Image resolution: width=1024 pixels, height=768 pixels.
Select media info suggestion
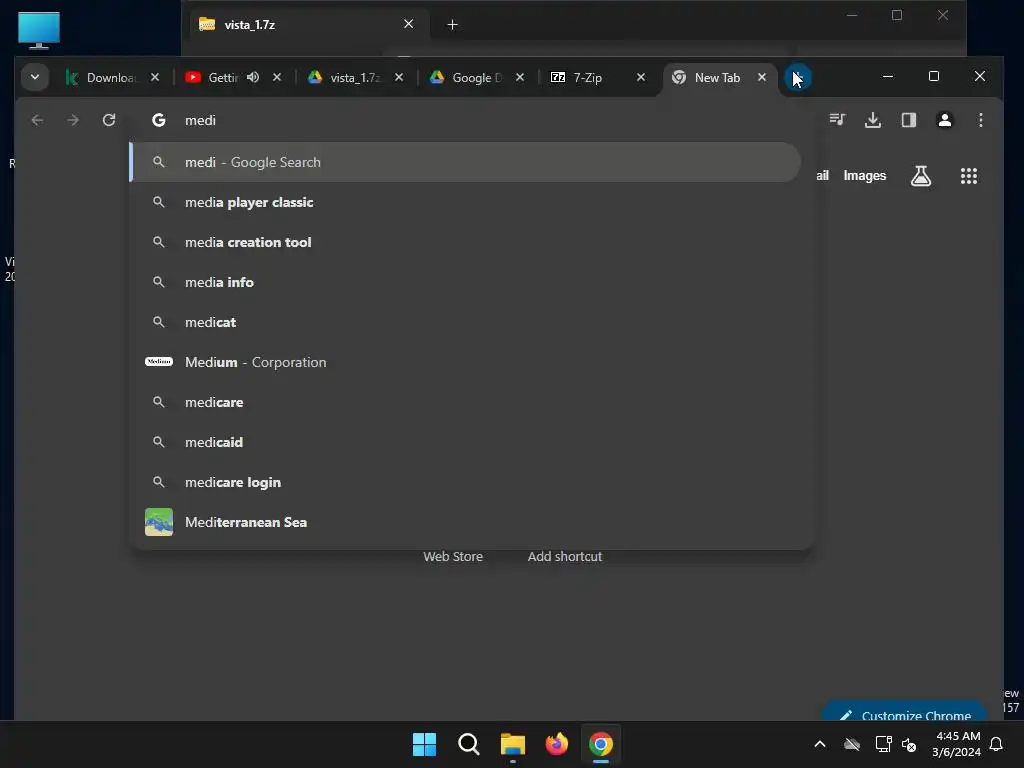465,282
